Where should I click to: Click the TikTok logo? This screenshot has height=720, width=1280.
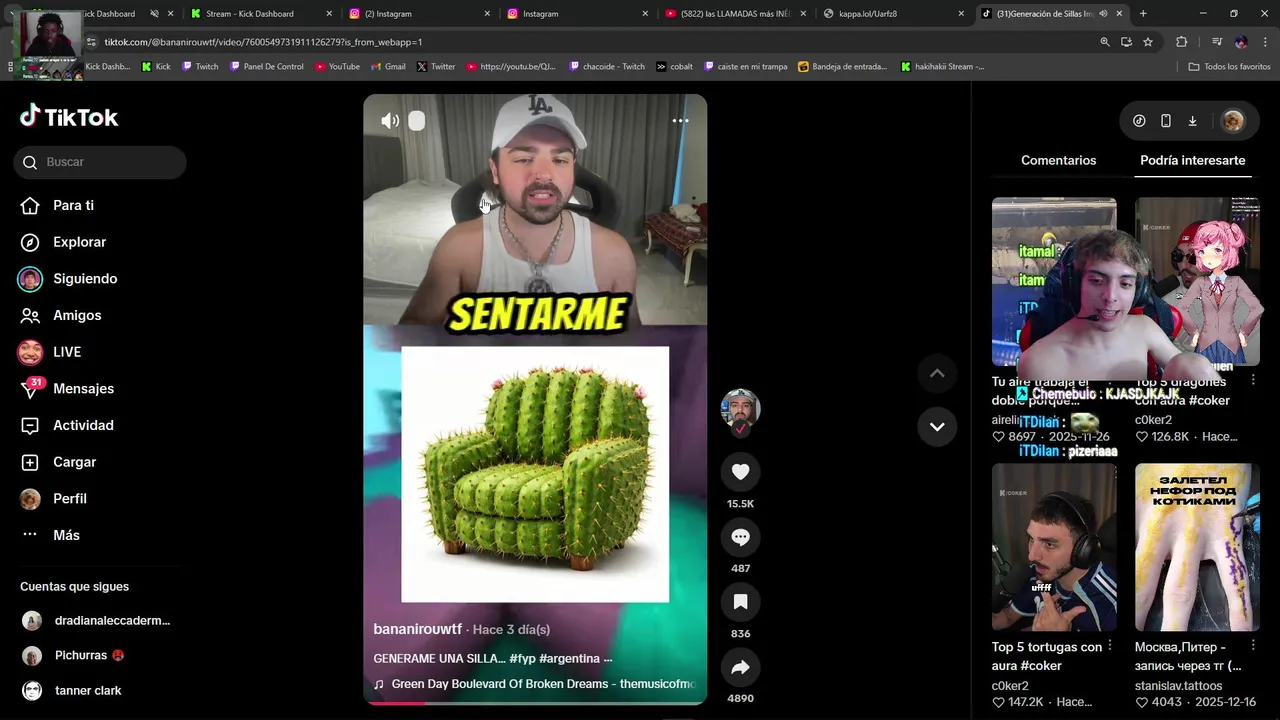[x=69, y=117]
